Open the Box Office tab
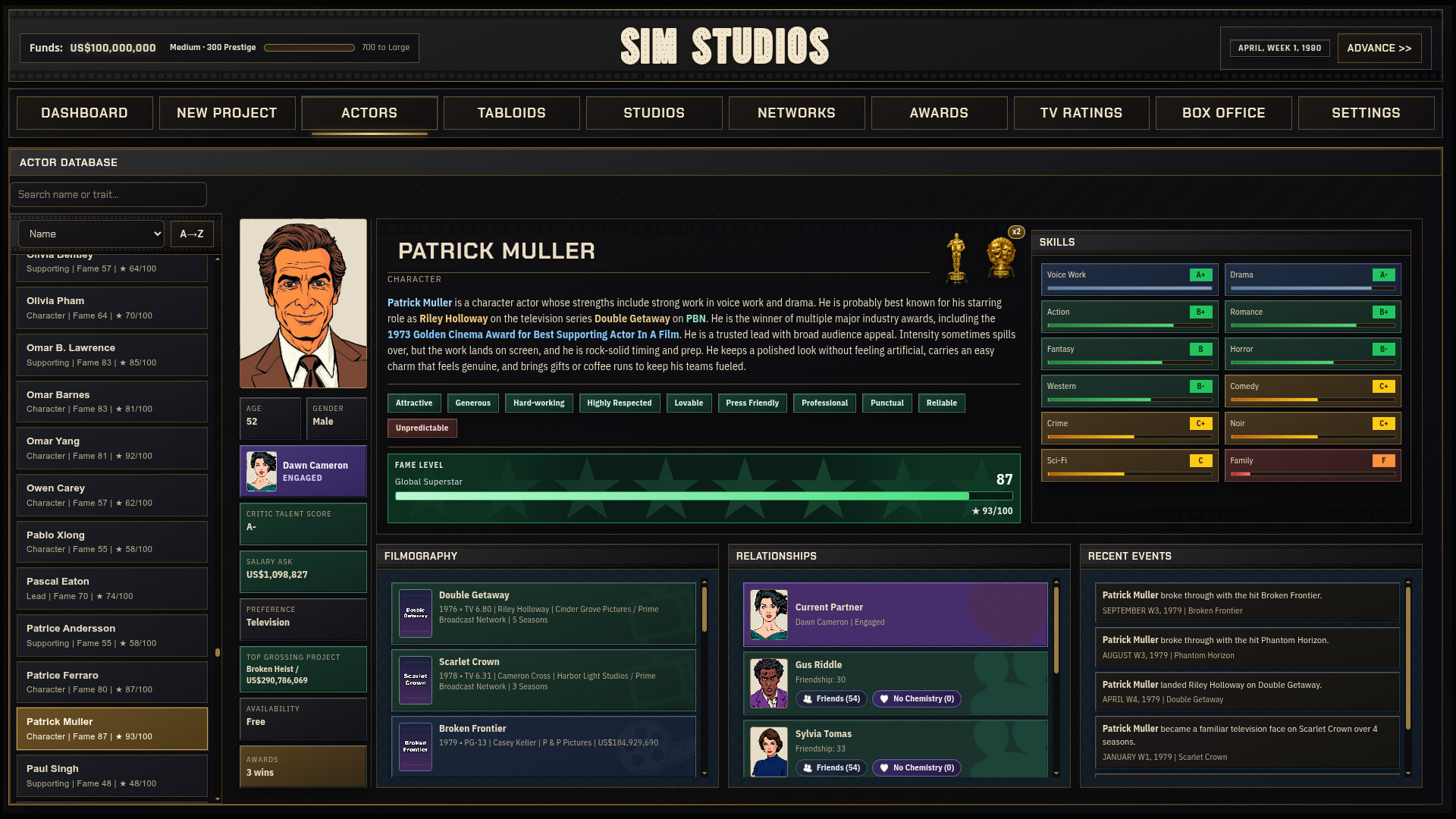 (x=1223, y=113)
